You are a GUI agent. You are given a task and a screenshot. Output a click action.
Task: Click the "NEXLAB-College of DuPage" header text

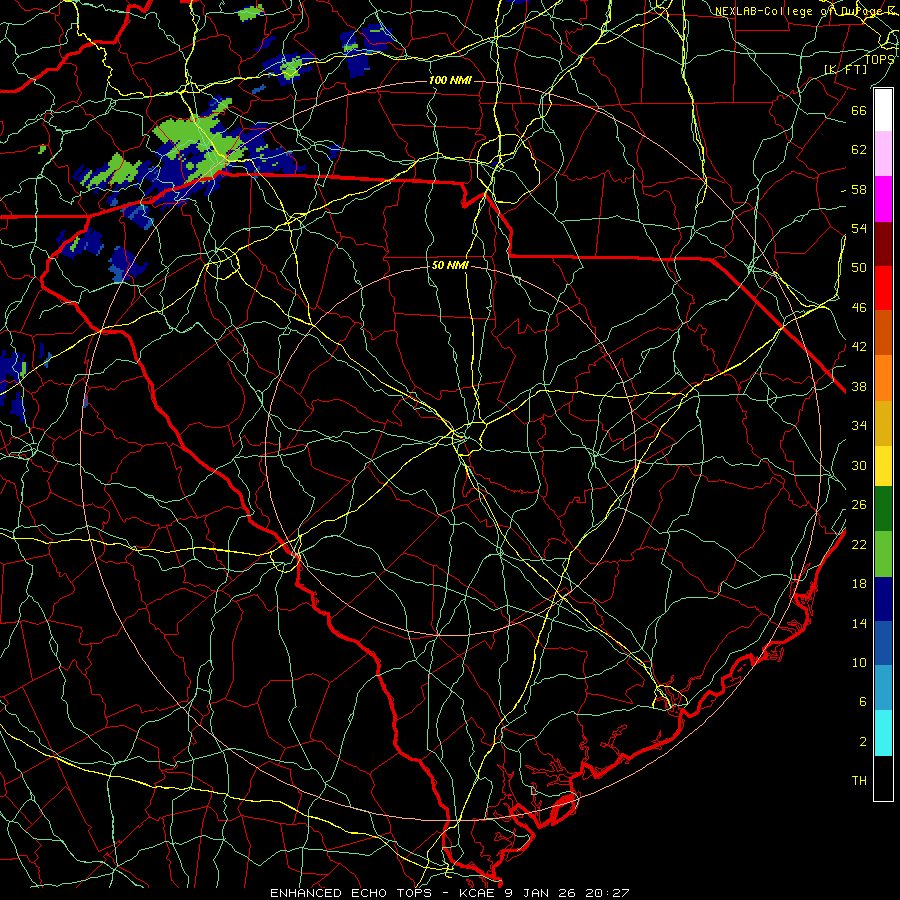coord(798,11)
